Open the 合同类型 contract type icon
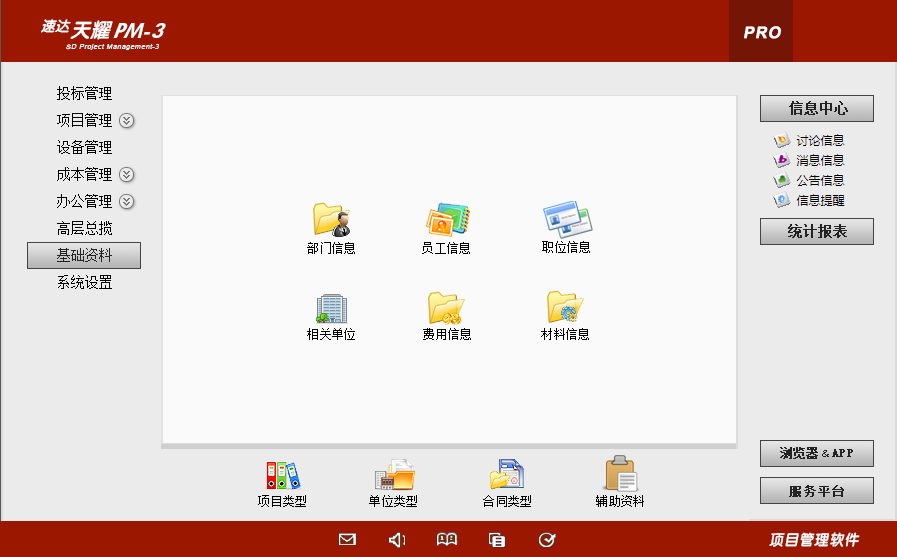The height and width of the screenshot is (557, 897). [x=506, y=475]
